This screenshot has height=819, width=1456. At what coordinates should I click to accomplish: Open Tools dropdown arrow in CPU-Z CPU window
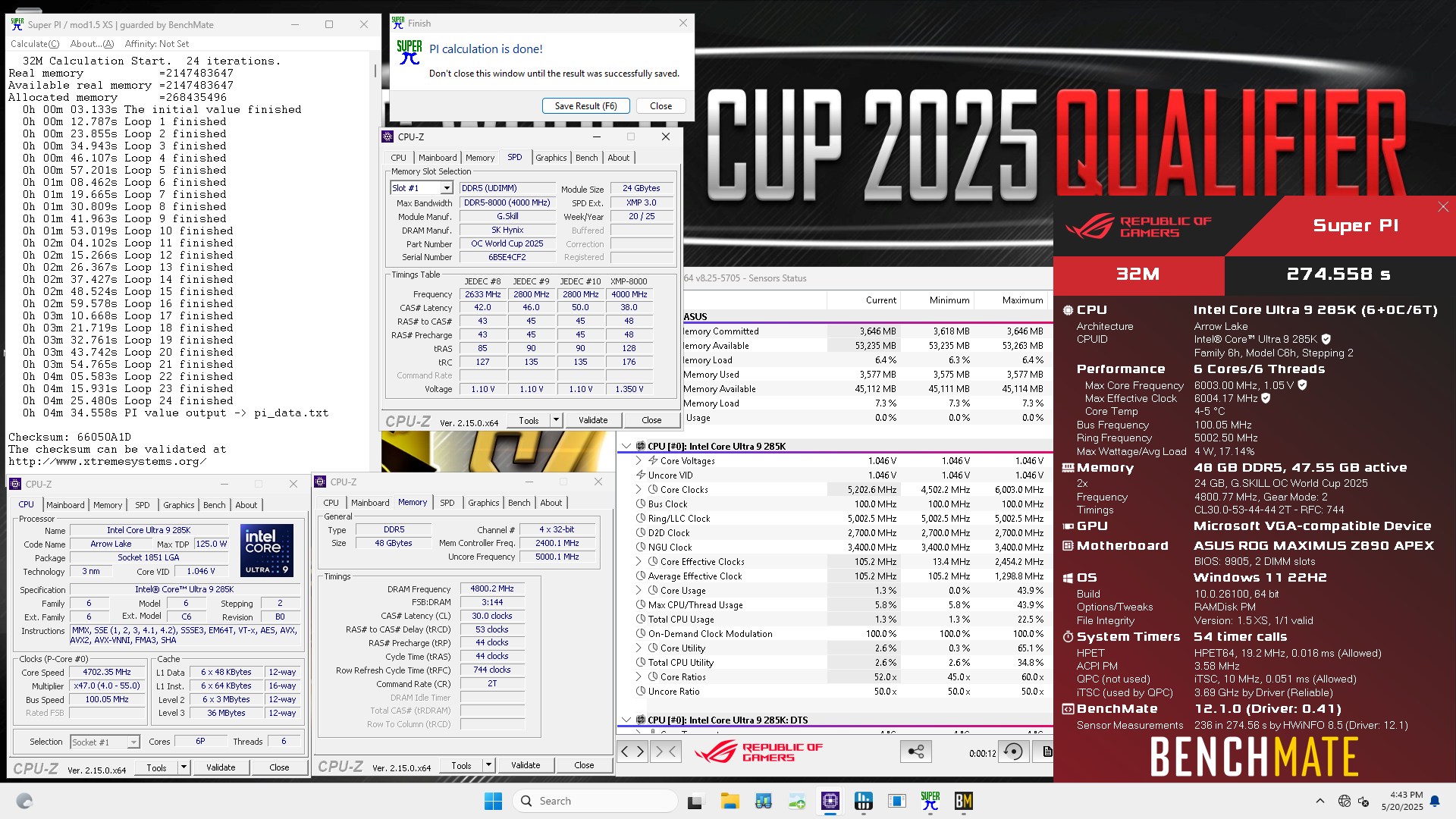(184, 767)
